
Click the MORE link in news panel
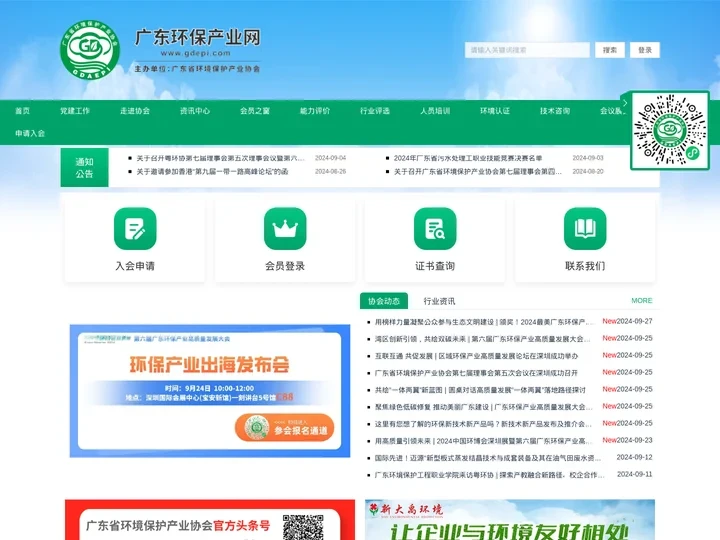[641, 300]
